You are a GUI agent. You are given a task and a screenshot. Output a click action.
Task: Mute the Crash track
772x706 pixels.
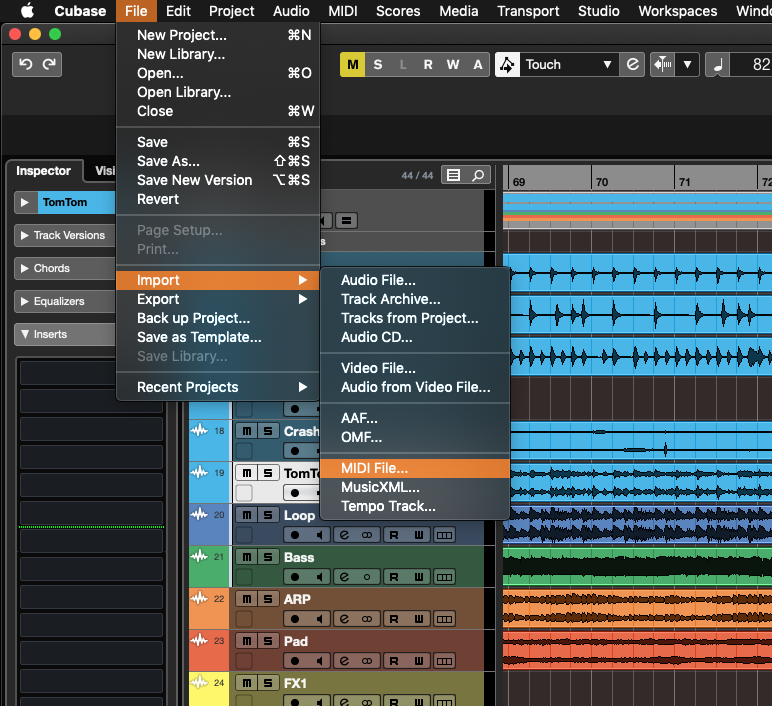click(247, 431)
